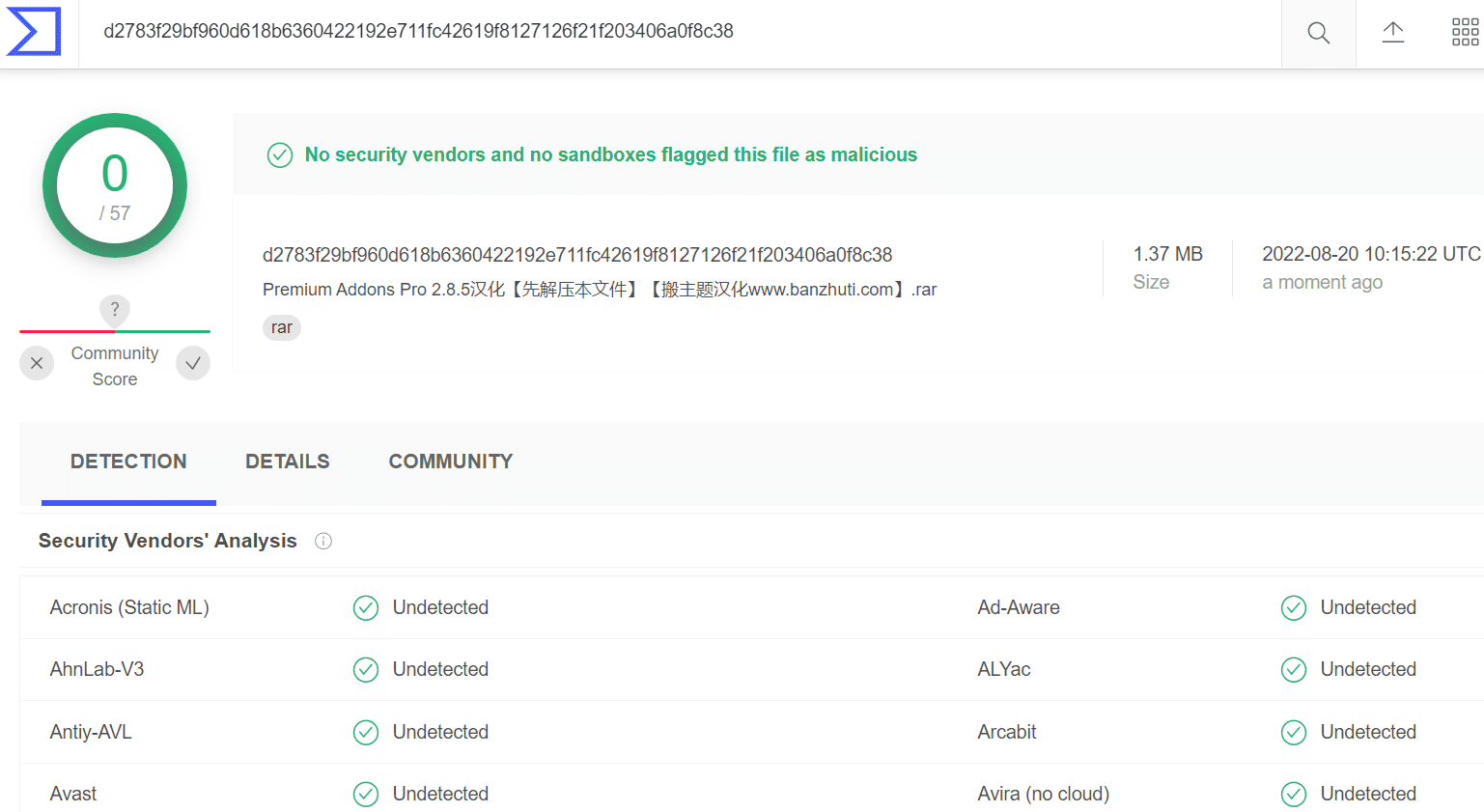Image resolution: width=1484 pixels, height=812 pixels.
Task: Click the hash in the search field
Action: (x=418, y=31)
